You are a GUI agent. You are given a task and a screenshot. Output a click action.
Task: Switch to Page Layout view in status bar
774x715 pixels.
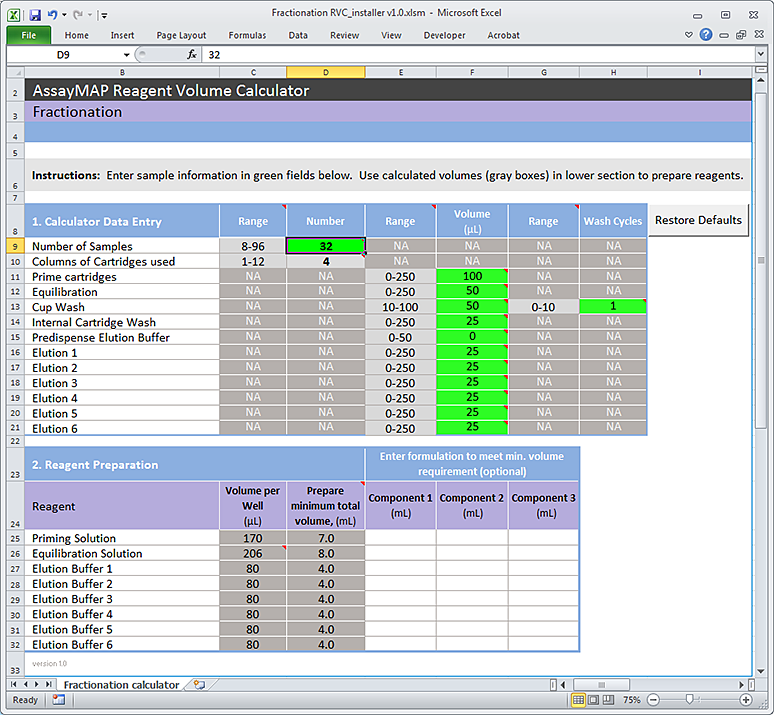[x=595, y=700]
